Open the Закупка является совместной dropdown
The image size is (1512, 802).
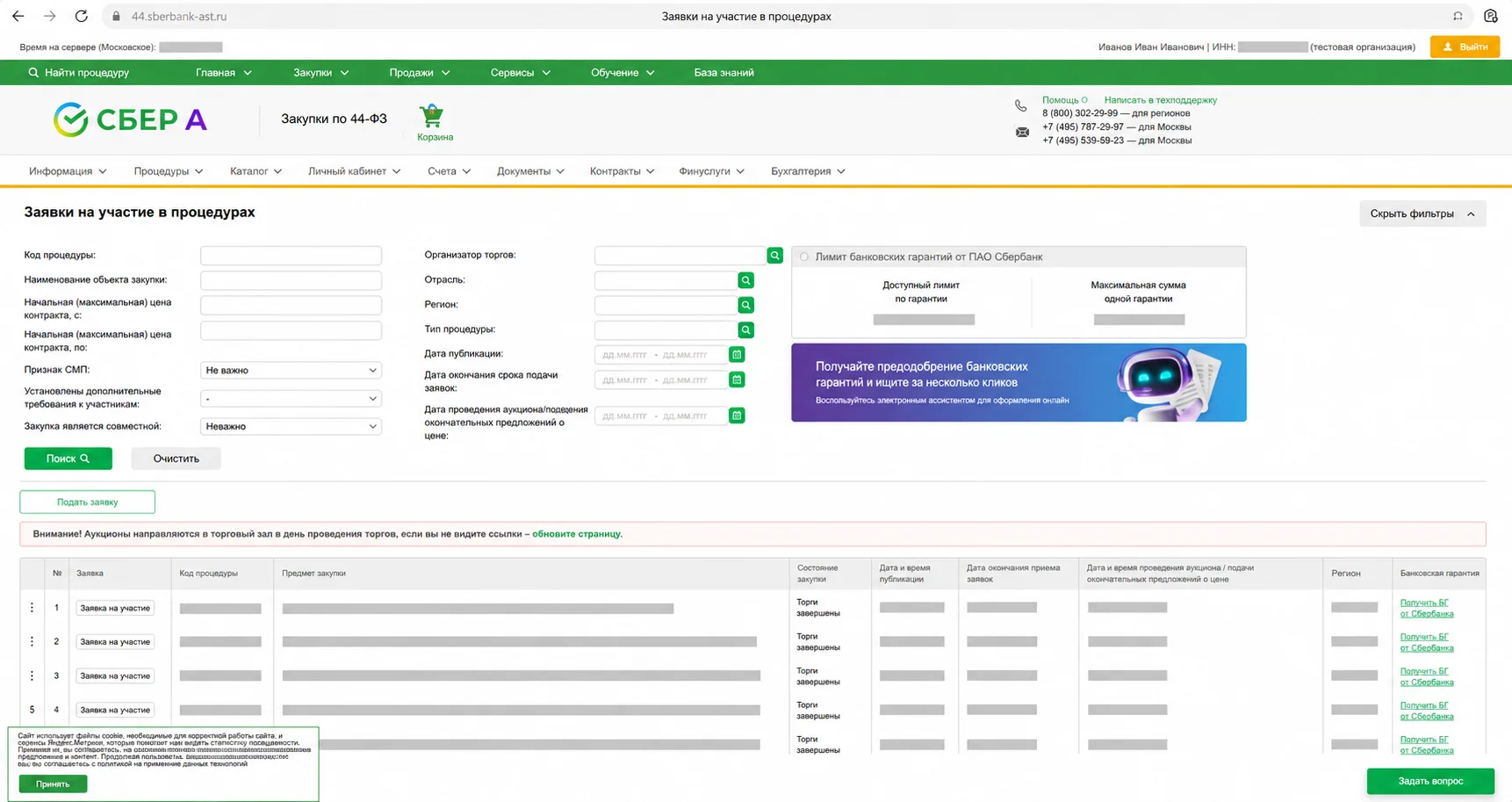(291, 427)
